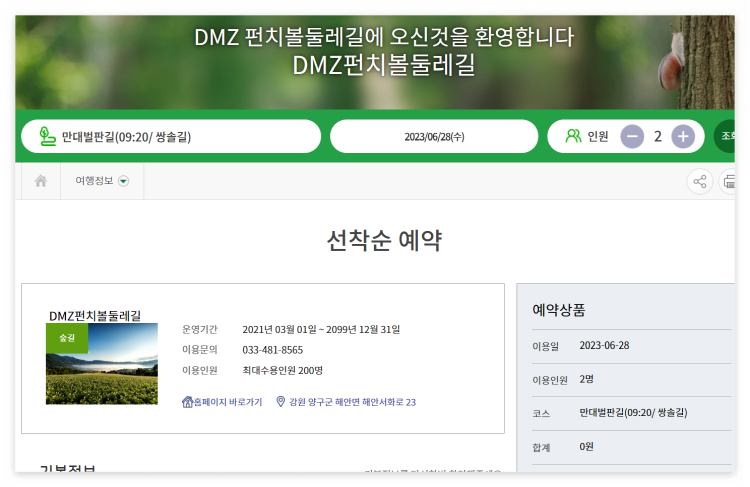Click the DMZ펀치볼둘레길 card title
This screenshot has height=487, width=750.
coord(95,316)
